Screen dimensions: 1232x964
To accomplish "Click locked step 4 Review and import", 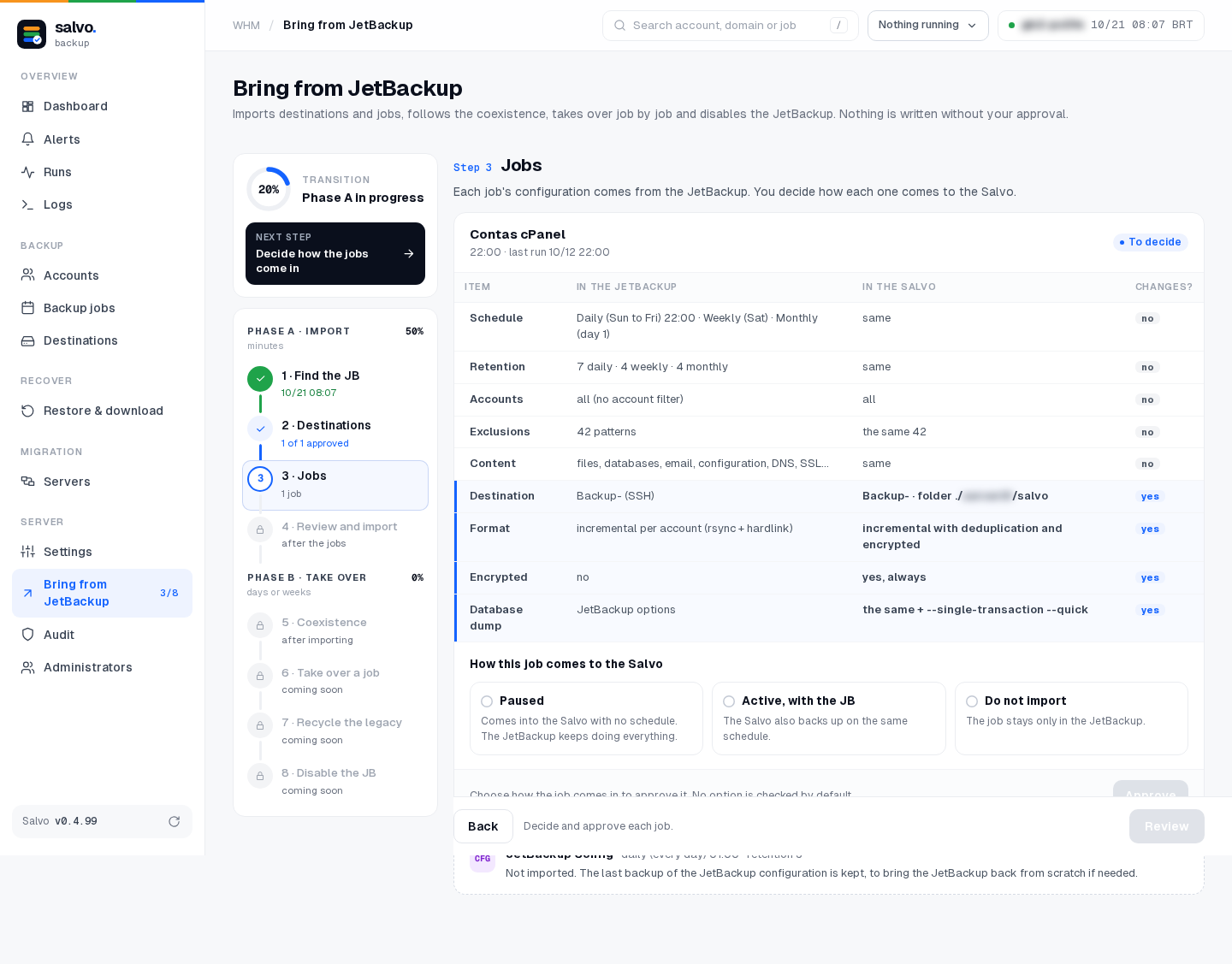I will tap(335, 535).
